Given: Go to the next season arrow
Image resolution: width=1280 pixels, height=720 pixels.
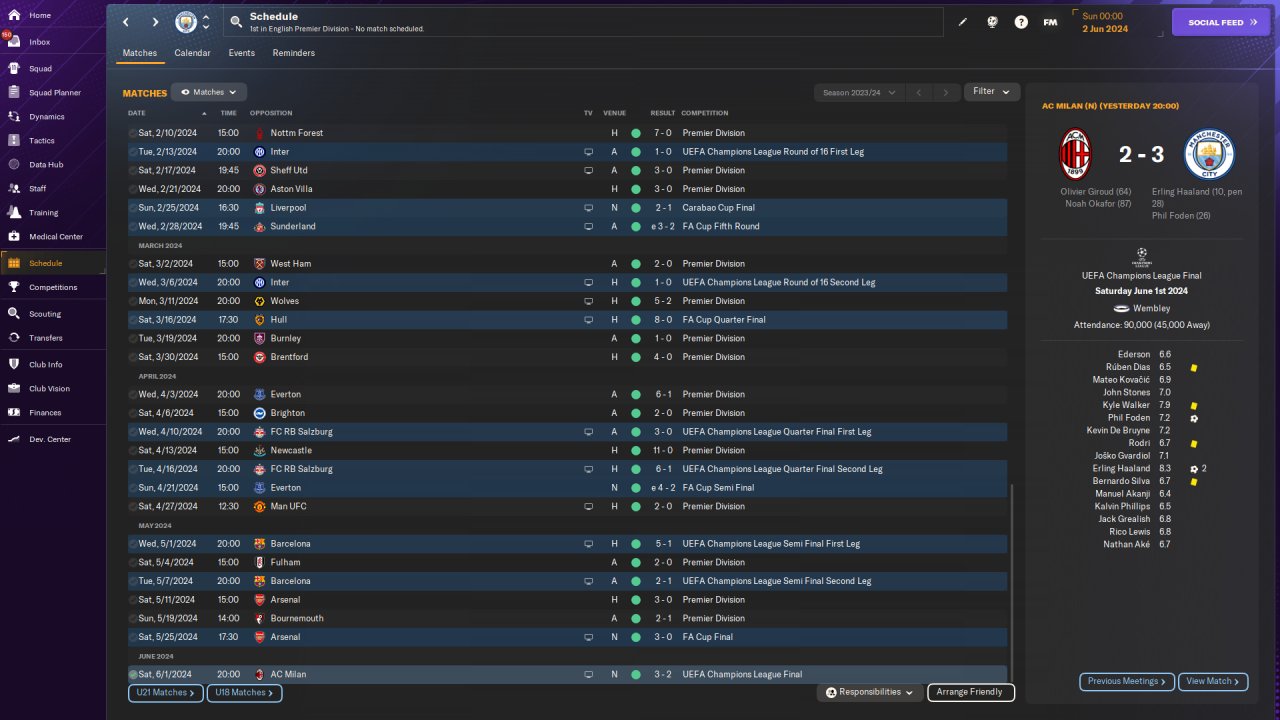Looking at the screenshot, I should 946,93.
